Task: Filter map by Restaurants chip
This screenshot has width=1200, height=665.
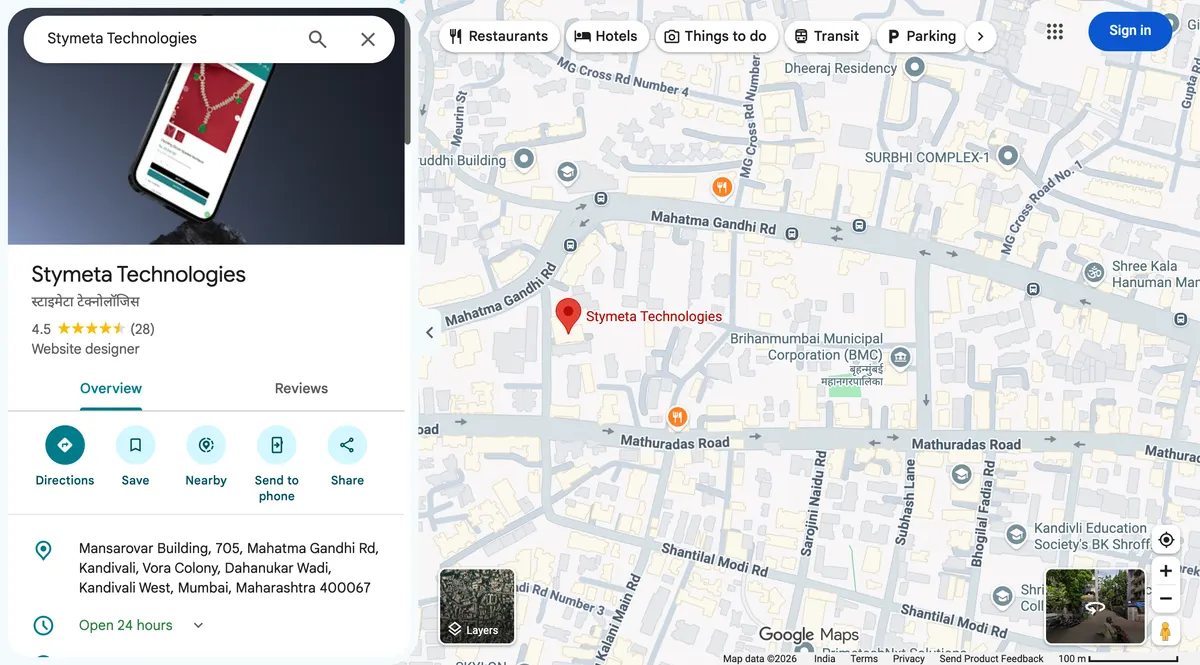Action: click(499, 36)
